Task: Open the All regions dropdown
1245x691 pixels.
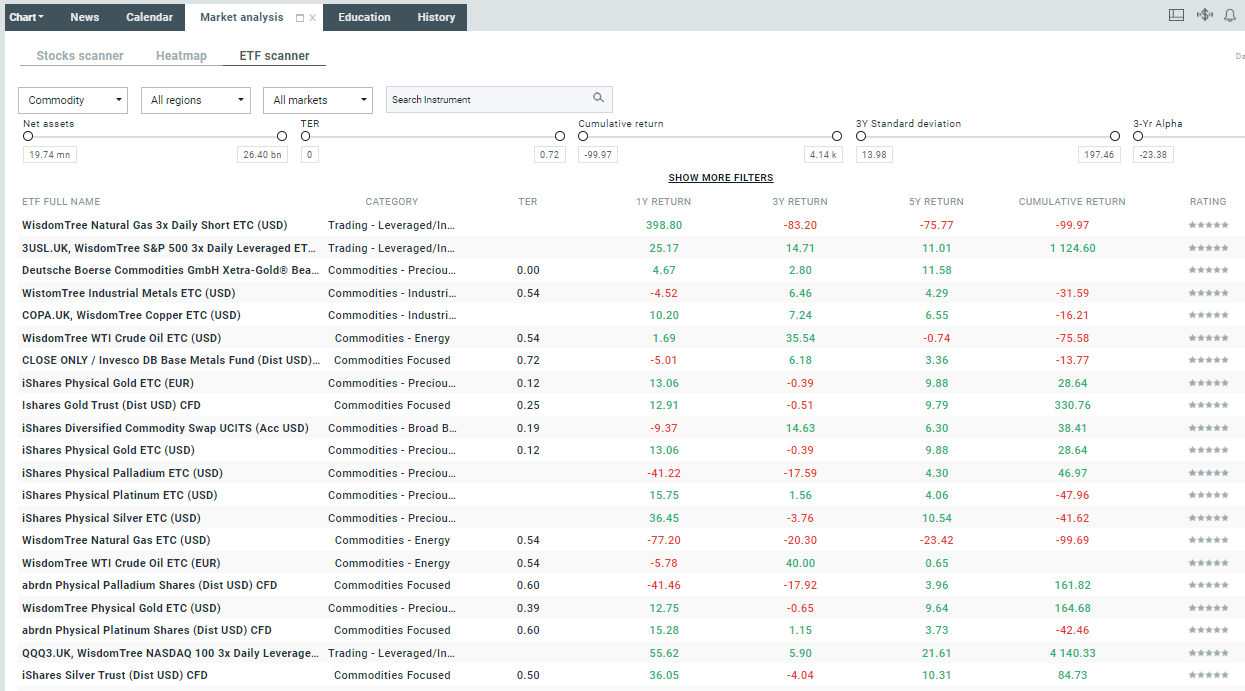Action: 196,100
